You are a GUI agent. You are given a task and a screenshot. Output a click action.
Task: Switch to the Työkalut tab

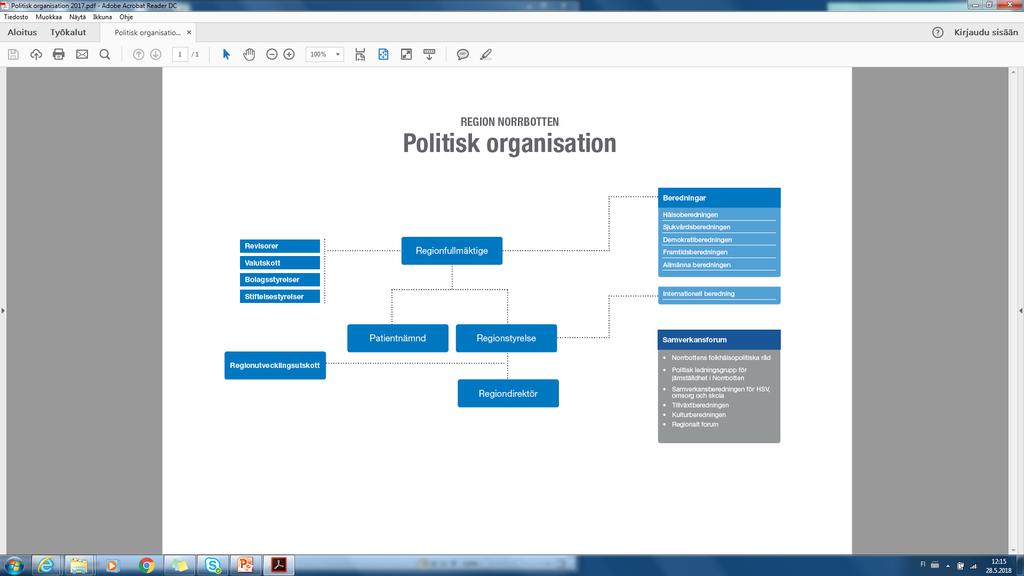[68, 32]
